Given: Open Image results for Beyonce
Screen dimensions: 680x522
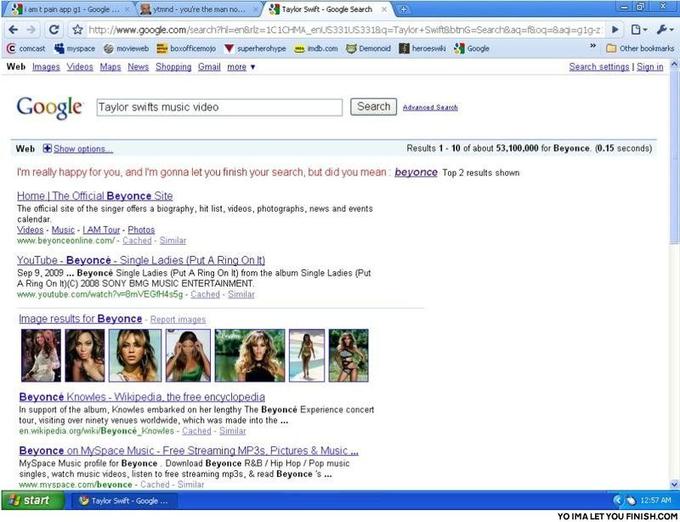Looking at the screenshot, I should click(80, 319).
